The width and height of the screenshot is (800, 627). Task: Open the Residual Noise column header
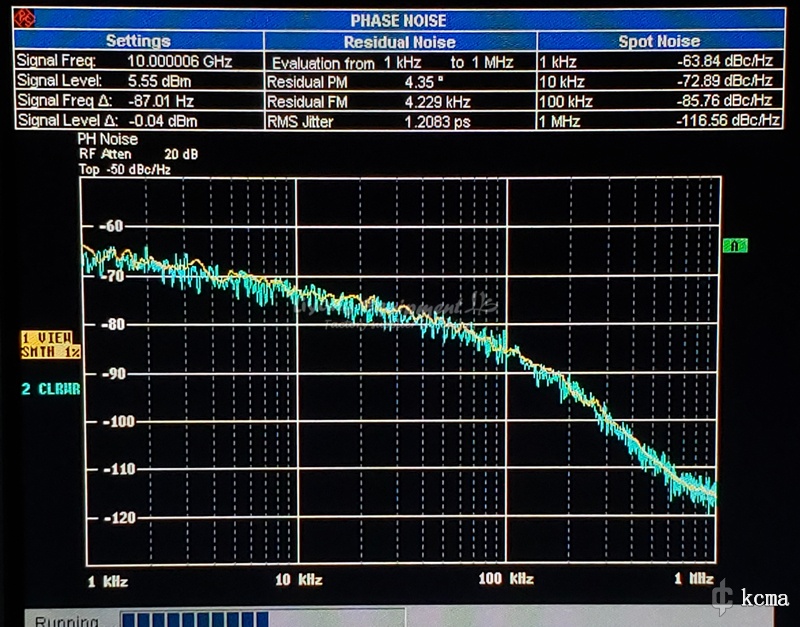(x=399, y=42)
